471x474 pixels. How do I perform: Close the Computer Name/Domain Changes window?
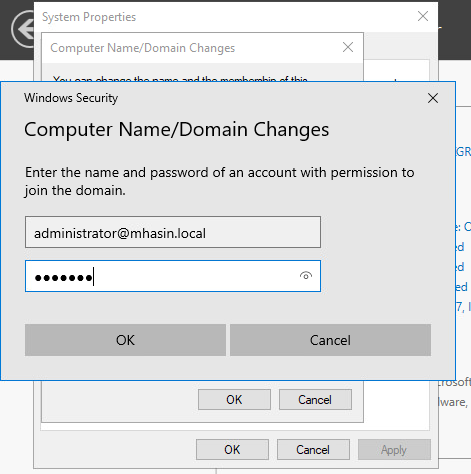coord(348,47)
